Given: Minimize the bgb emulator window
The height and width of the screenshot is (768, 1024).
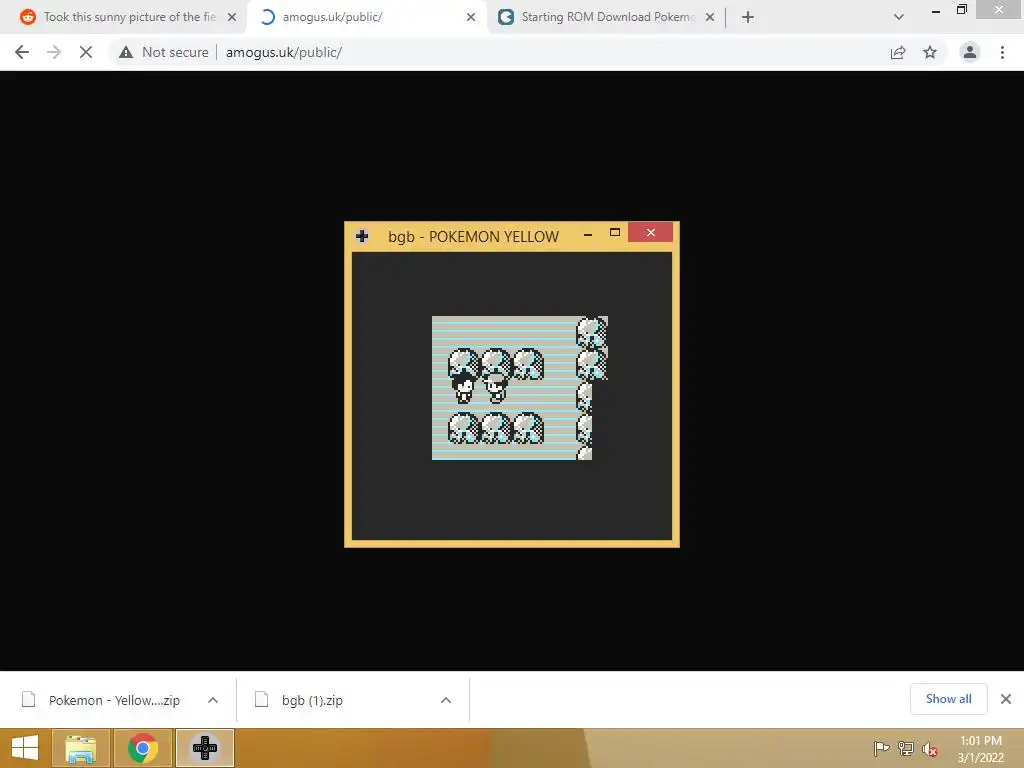Looking at the screenshot, I should point(588,233).
